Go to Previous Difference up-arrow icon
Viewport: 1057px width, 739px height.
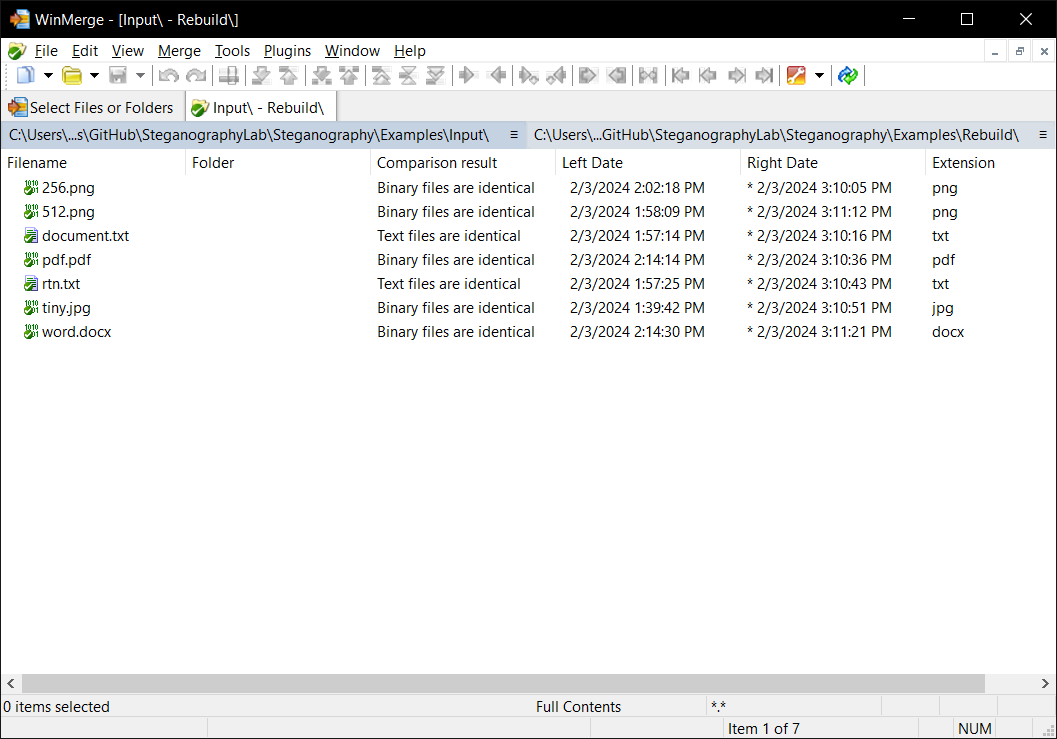289,76
